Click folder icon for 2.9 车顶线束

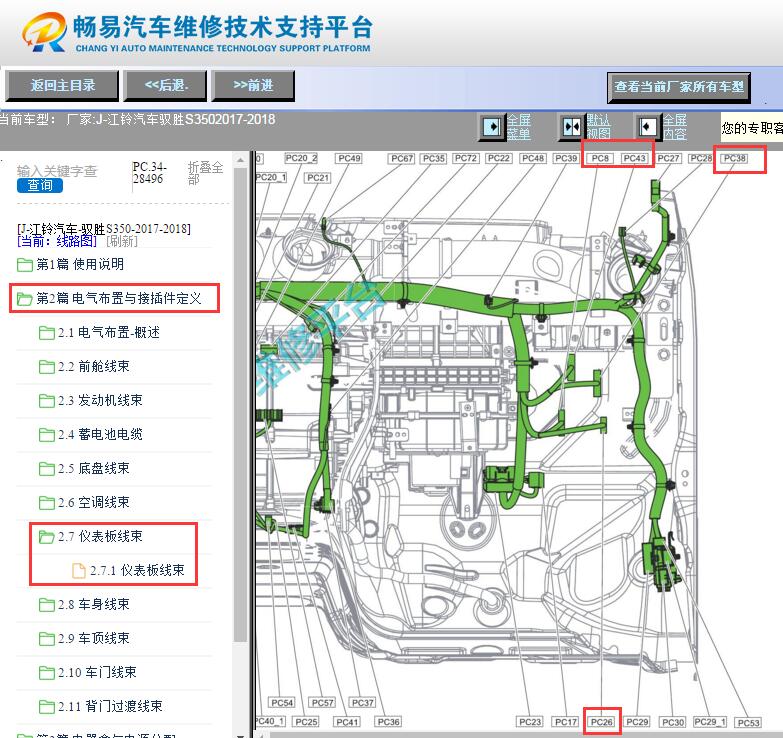tap(46, 639)
